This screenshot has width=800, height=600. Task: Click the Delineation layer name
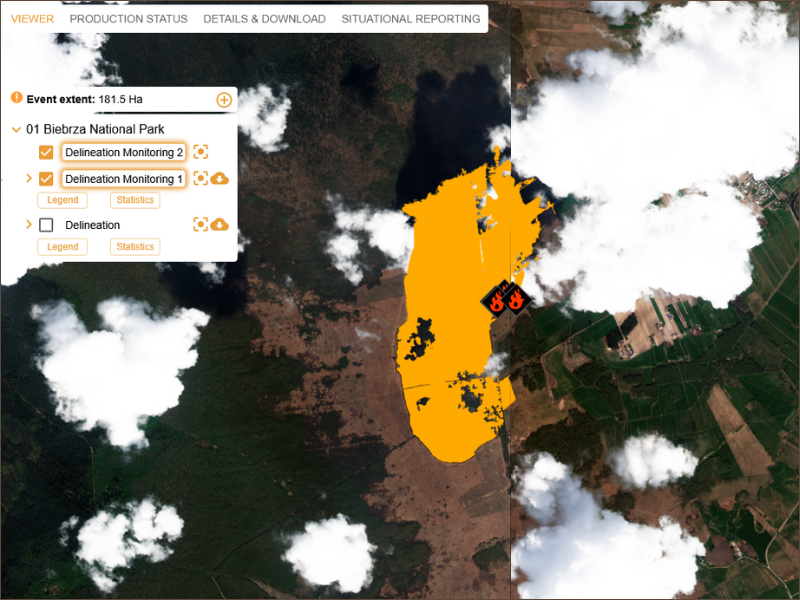[x=92, y=225]
